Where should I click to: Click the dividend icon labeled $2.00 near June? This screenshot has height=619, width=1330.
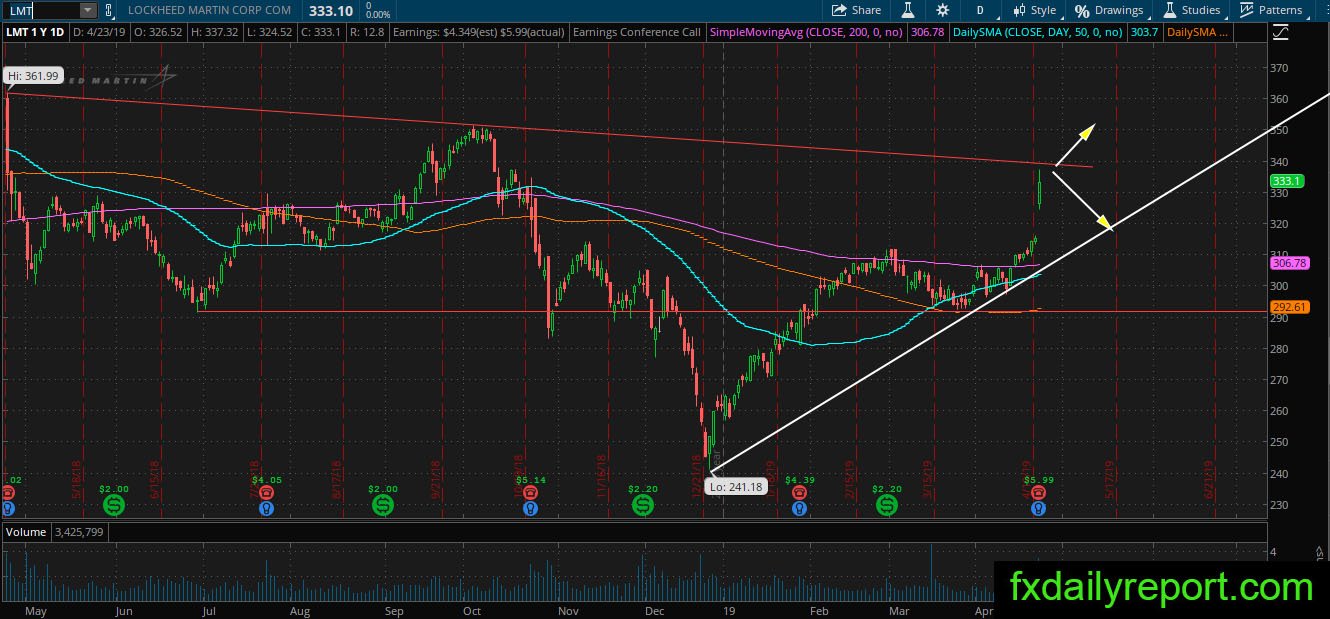click(x=114, y=506)
